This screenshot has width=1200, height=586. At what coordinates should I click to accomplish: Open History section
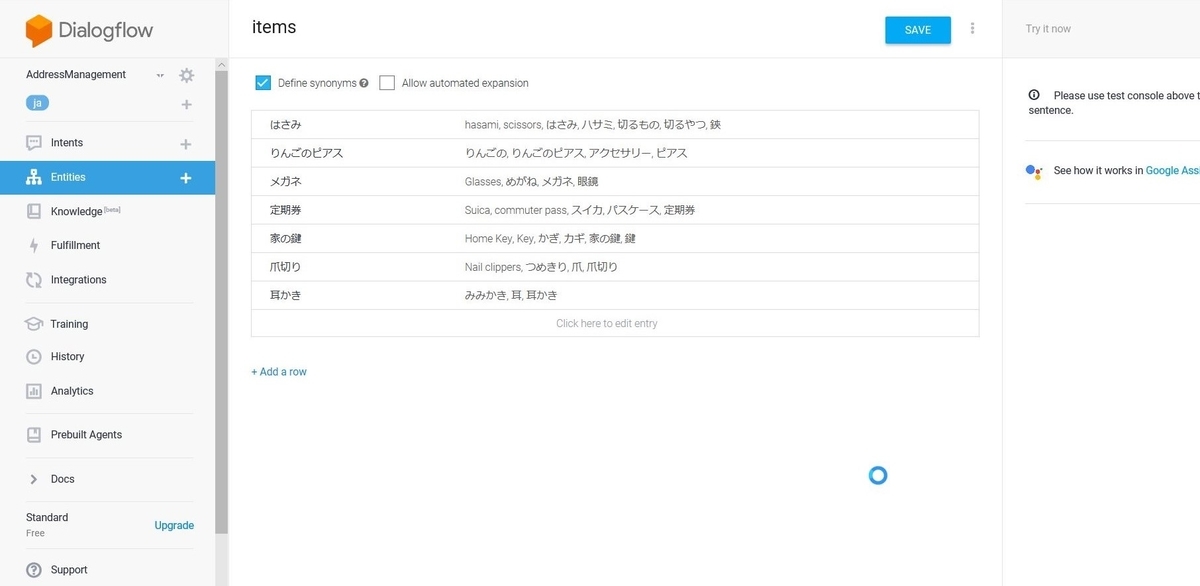tap(67, 356)
